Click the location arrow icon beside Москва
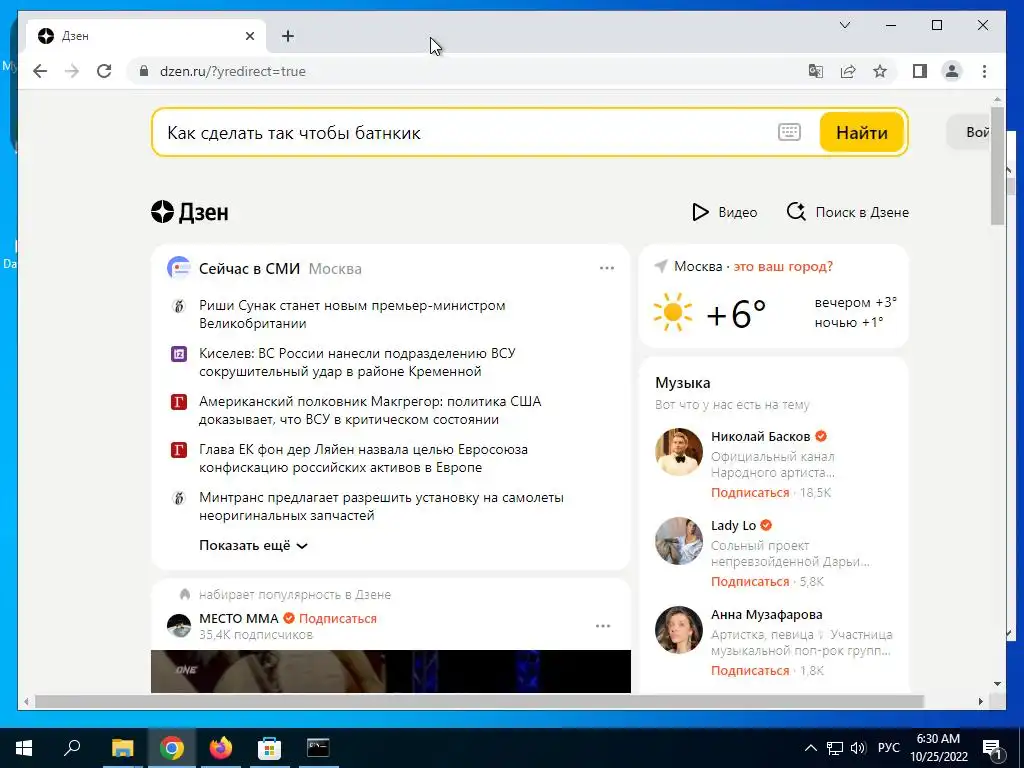Screen dimensions: 1024x768 click(x=661, y=266)
